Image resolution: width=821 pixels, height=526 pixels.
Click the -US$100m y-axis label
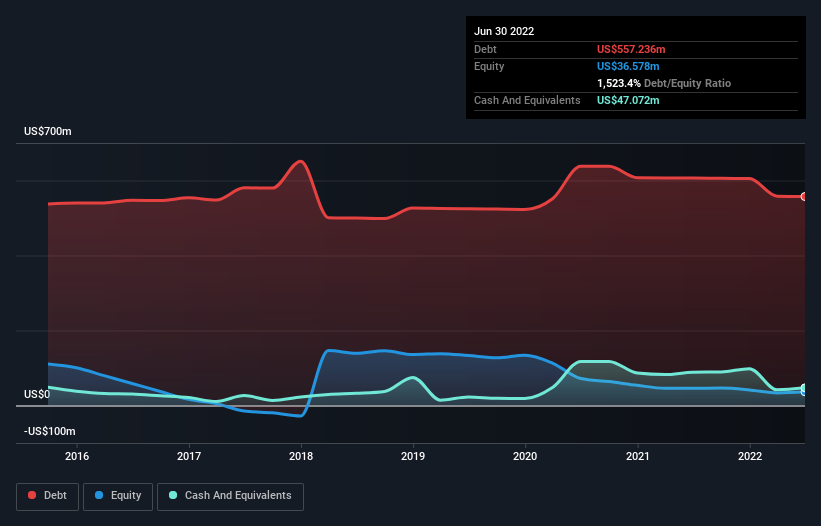tap(50, 431)
